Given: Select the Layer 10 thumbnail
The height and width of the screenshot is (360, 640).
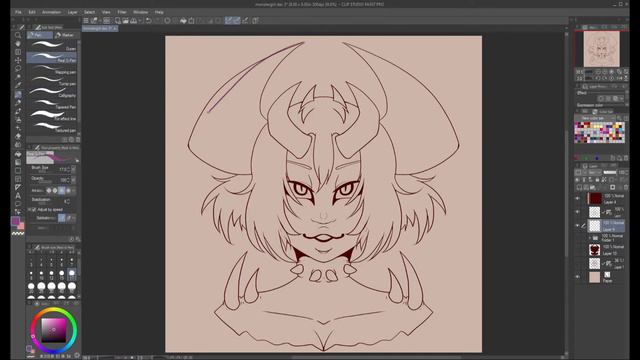Looking at the screenshot, I should pos(595,250).
